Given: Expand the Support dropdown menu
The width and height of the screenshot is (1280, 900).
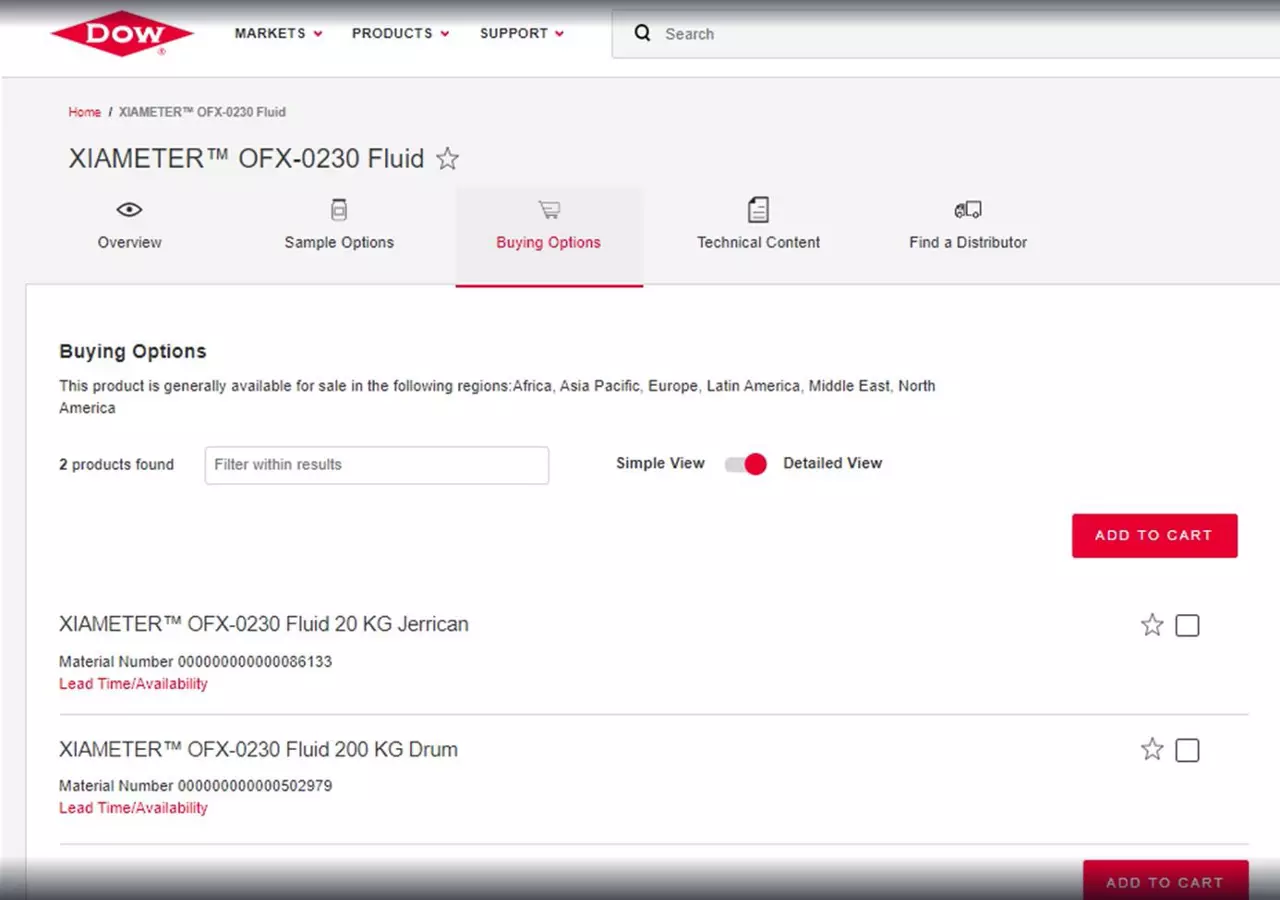Looking at the screenshot, I should 521,34.
